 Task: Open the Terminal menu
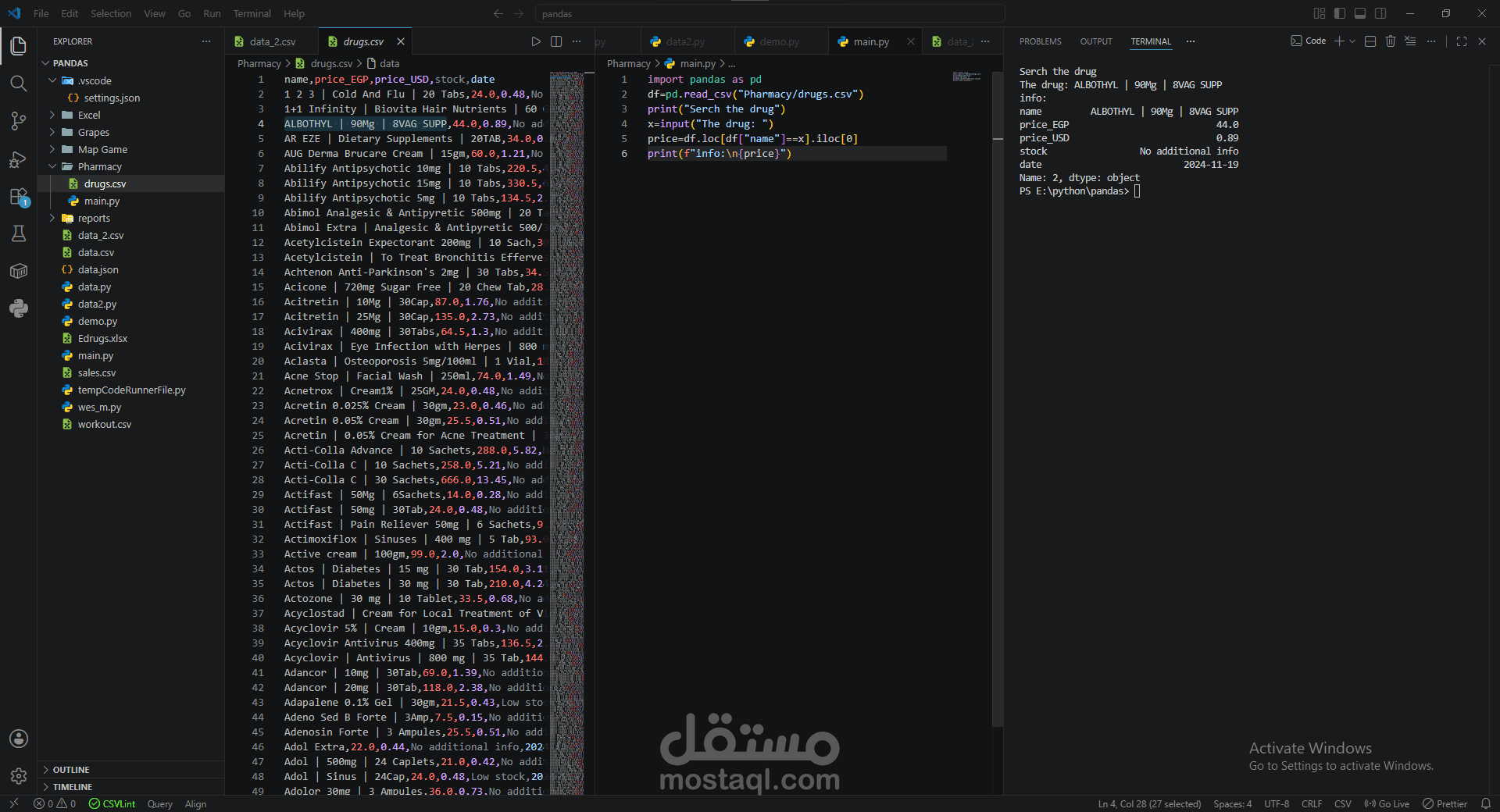[252, 13]
